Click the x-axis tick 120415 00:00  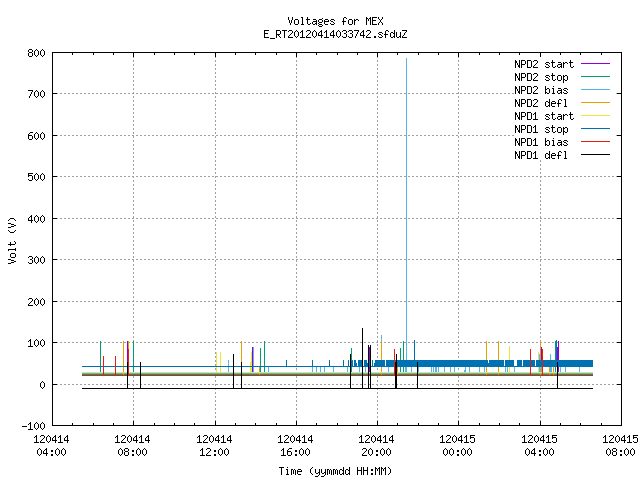pos(457,446)
